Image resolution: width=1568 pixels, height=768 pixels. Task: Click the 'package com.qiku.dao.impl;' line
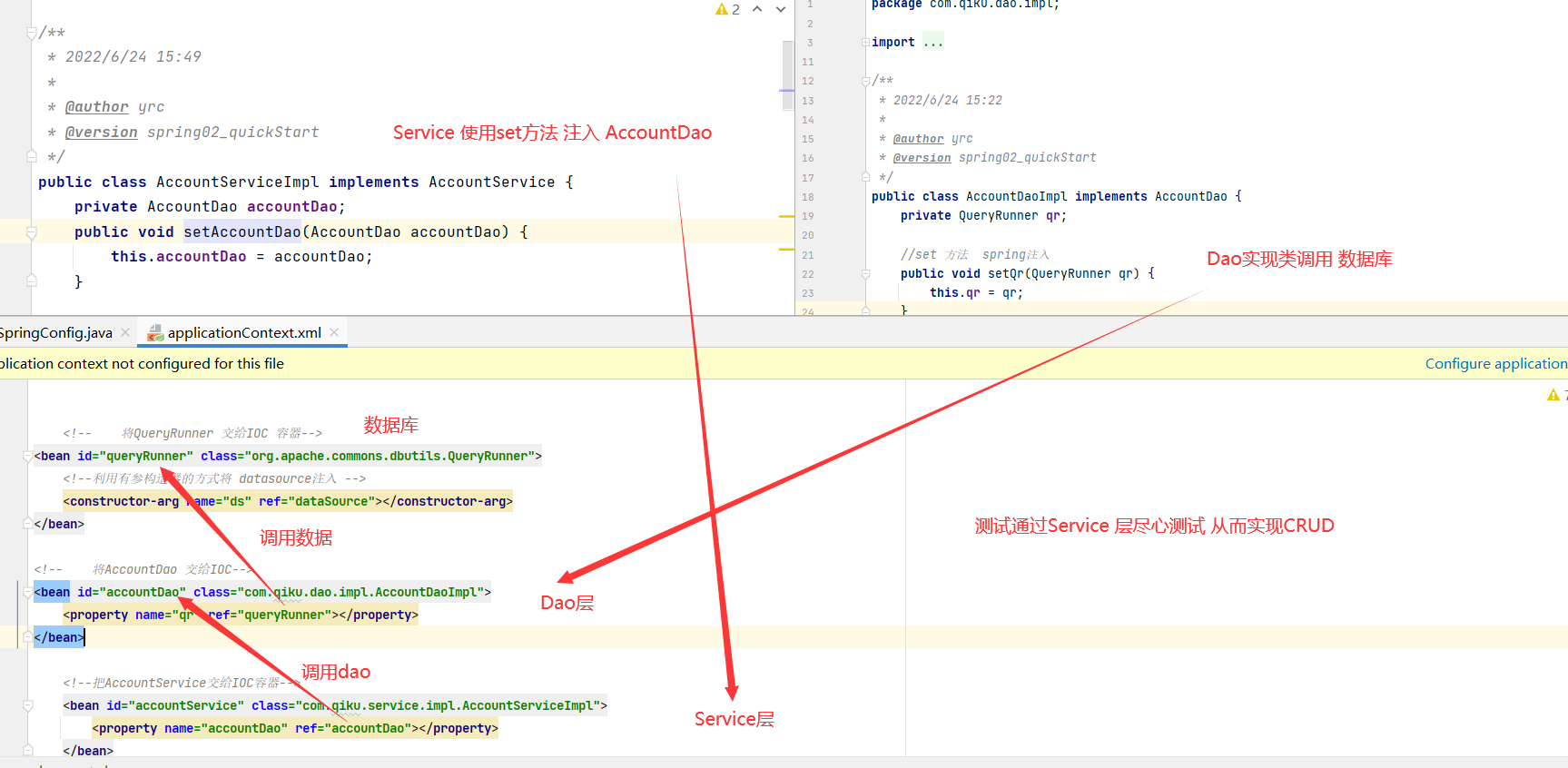pyautogui.click(x=966, y=5)
